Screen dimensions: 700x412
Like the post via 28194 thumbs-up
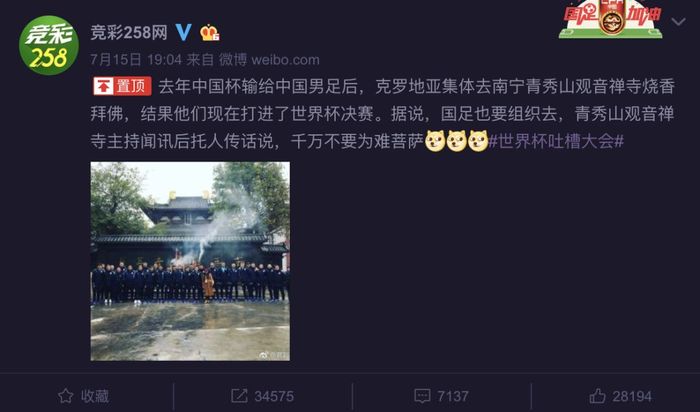(x=597, y=396)
